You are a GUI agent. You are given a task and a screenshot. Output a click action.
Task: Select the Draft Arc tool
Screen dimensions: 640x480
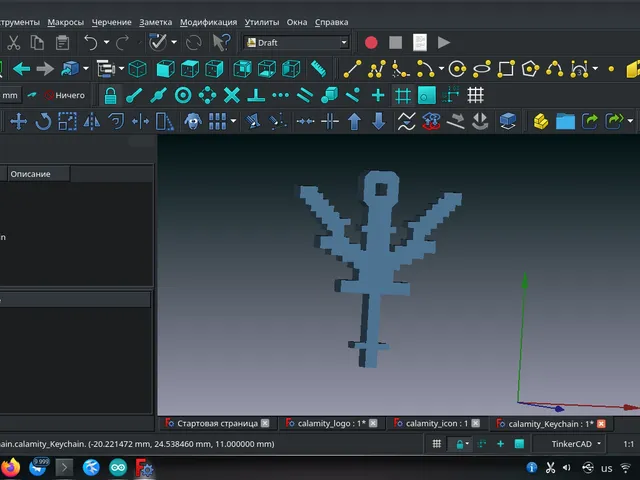coord(425,69)
